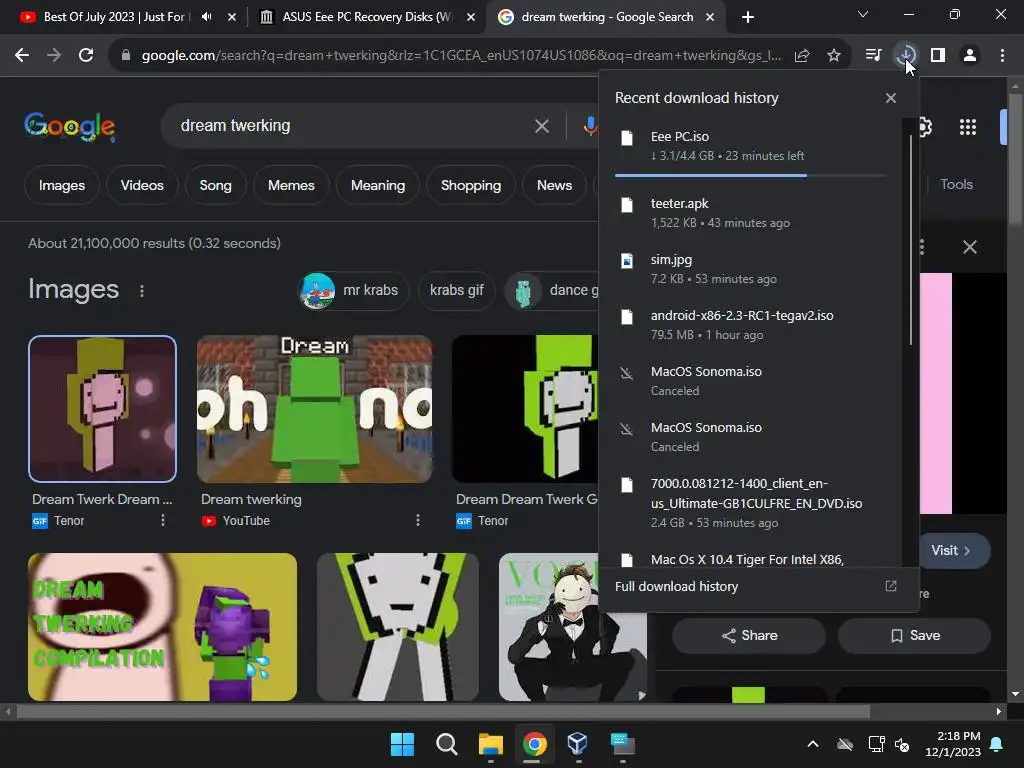This screenshot has height=768, width=1024.
Task: Open the media controls icon in toolbar
Action: click(x=873, y=56)
